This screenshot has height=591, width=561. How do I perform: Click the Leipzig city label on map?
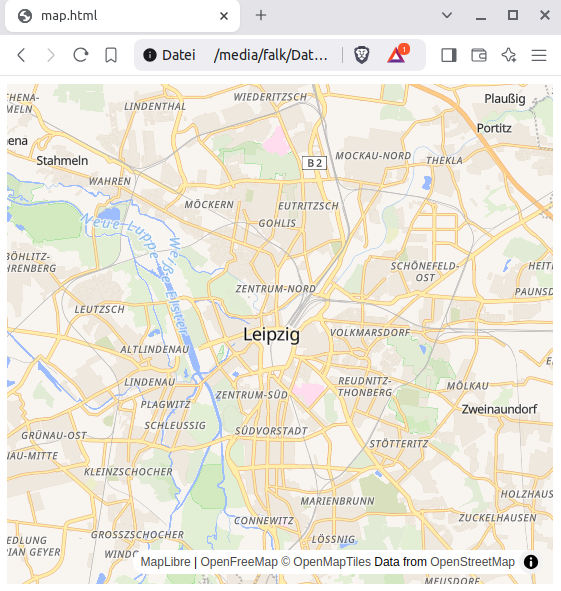(x=271, y=335)
